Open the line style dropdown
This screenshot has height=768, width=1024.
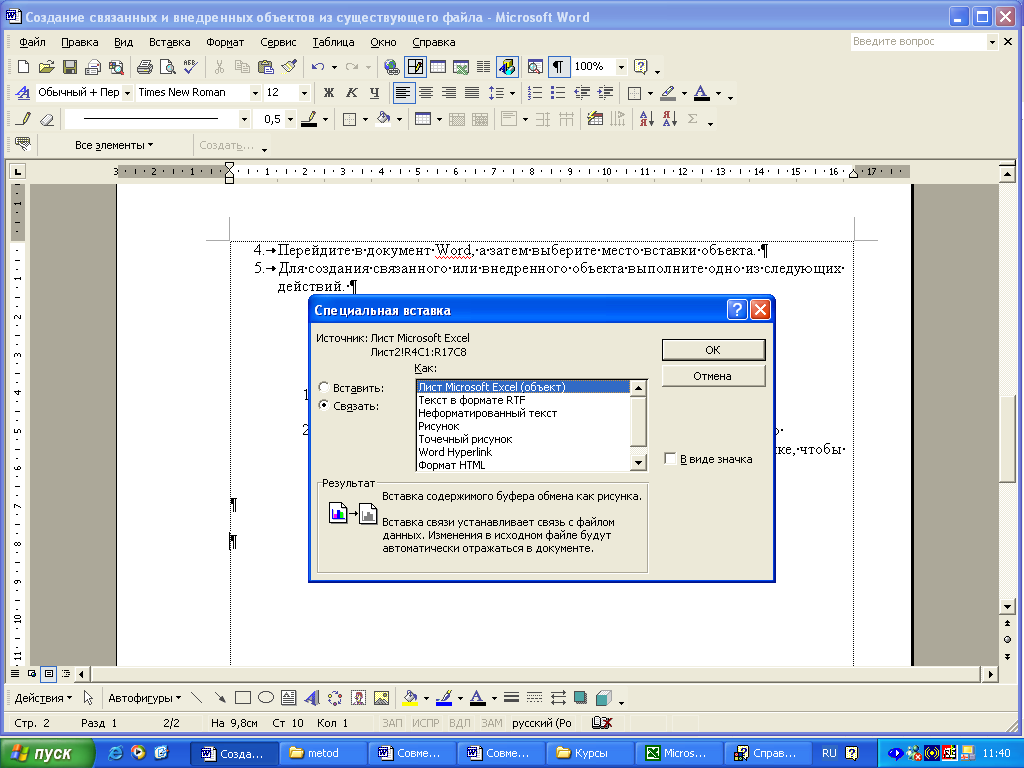(x=244, y=120)
